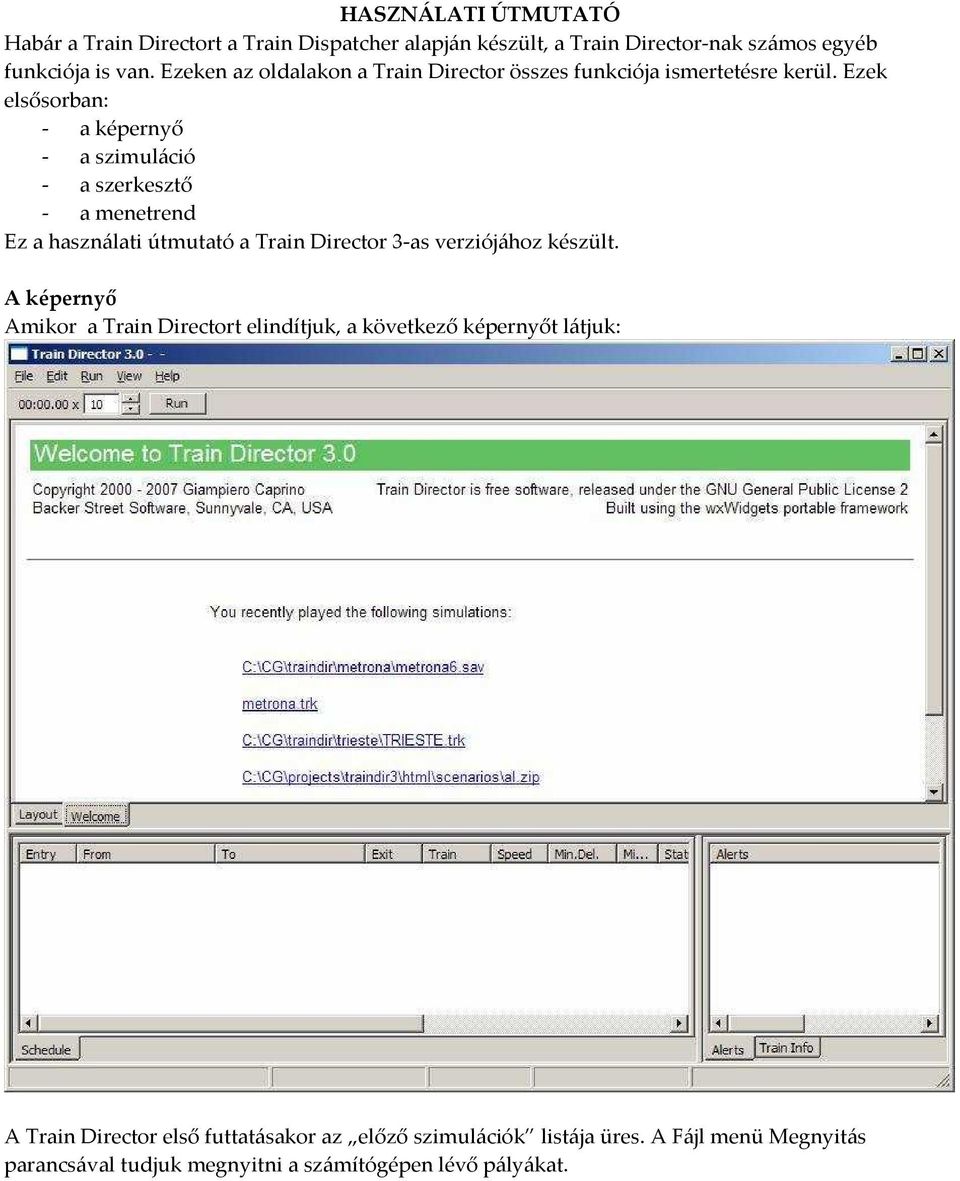Switch to the Welcome tab
The width and height of the screenshot is (960, 1181).
pos(96,816)
